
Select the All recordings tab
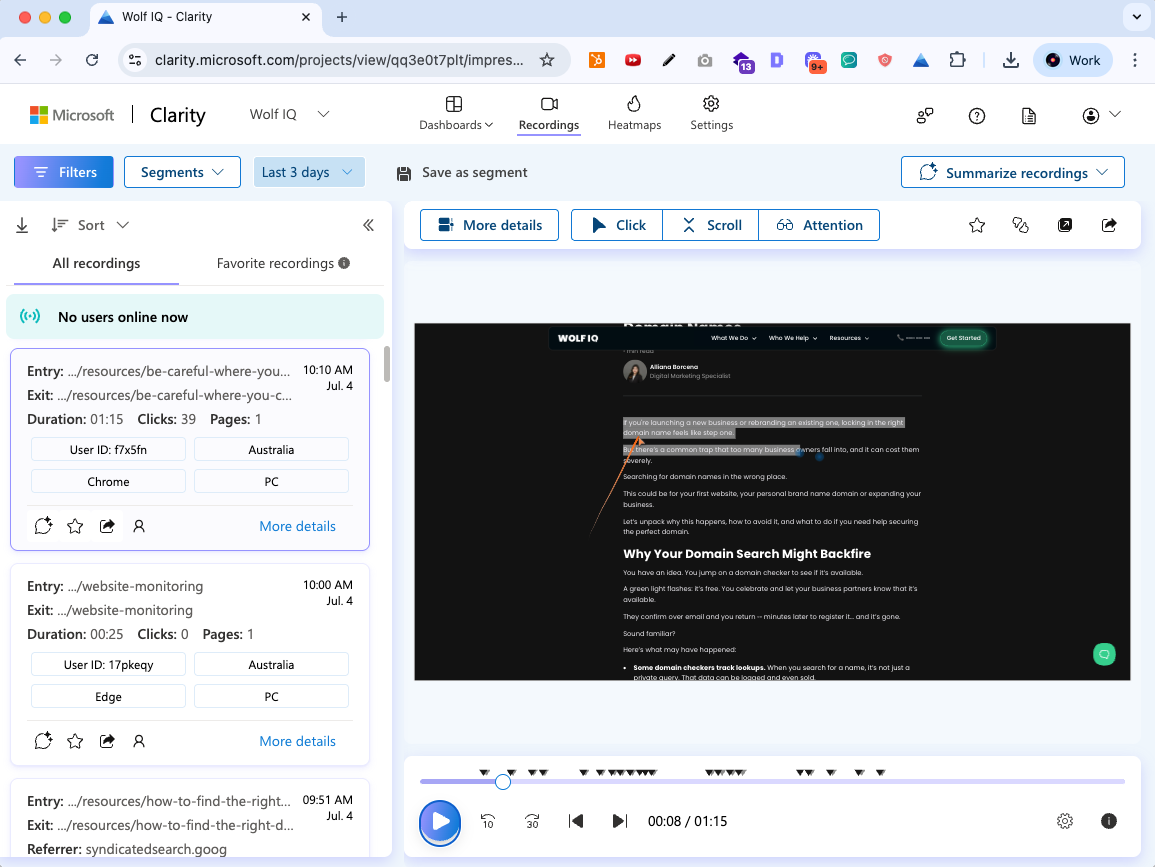pos(96,263)
